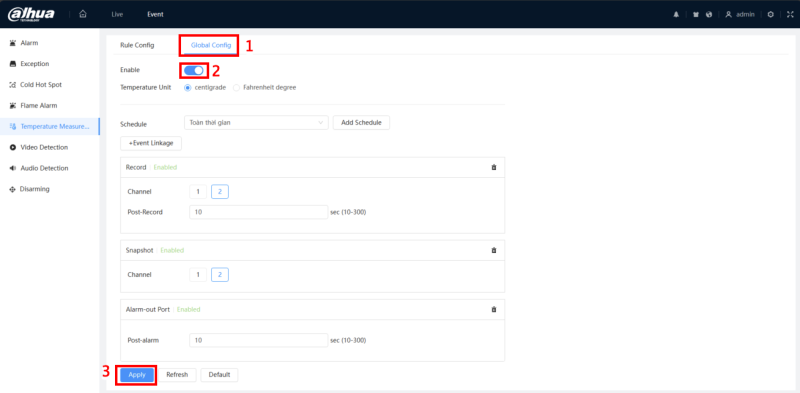The height and width of the screenshot is (393, 800).
Task: Open the language globe icon
Action: click(x=709, y=14)
